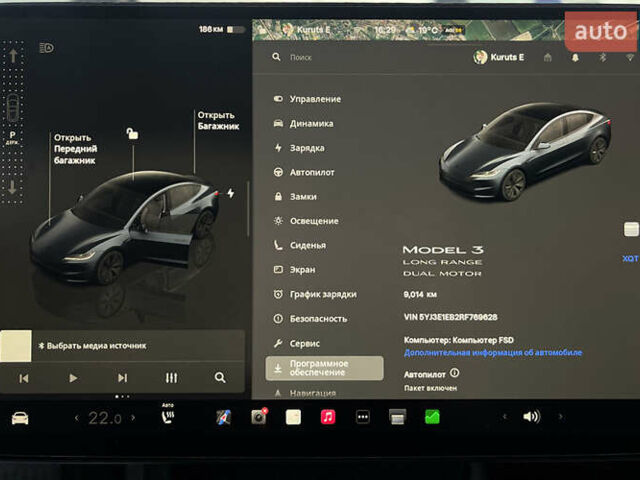Open the rear trunk (Открыть Багажник)
This screenshot has height=480, width=640.
pos(217,120)
